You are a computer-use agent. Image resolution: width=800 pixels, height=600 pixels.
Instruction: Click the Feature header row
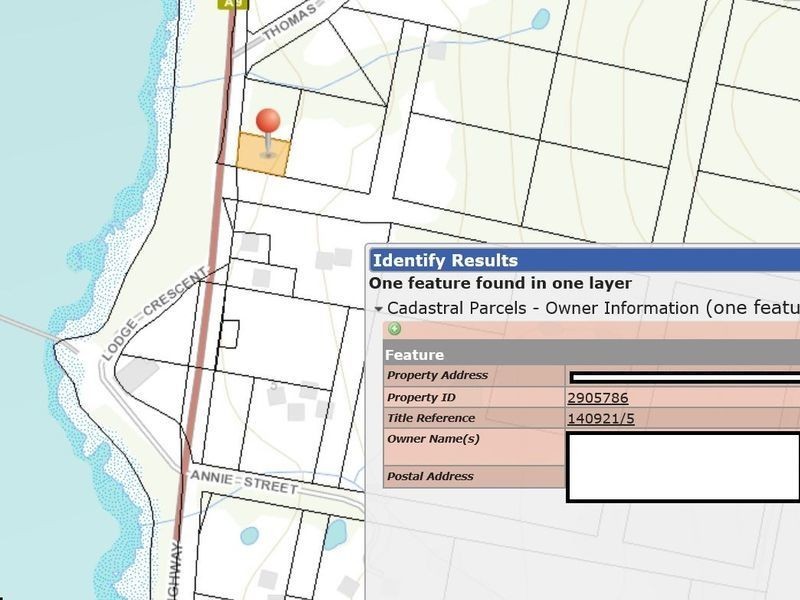(591, 355)
